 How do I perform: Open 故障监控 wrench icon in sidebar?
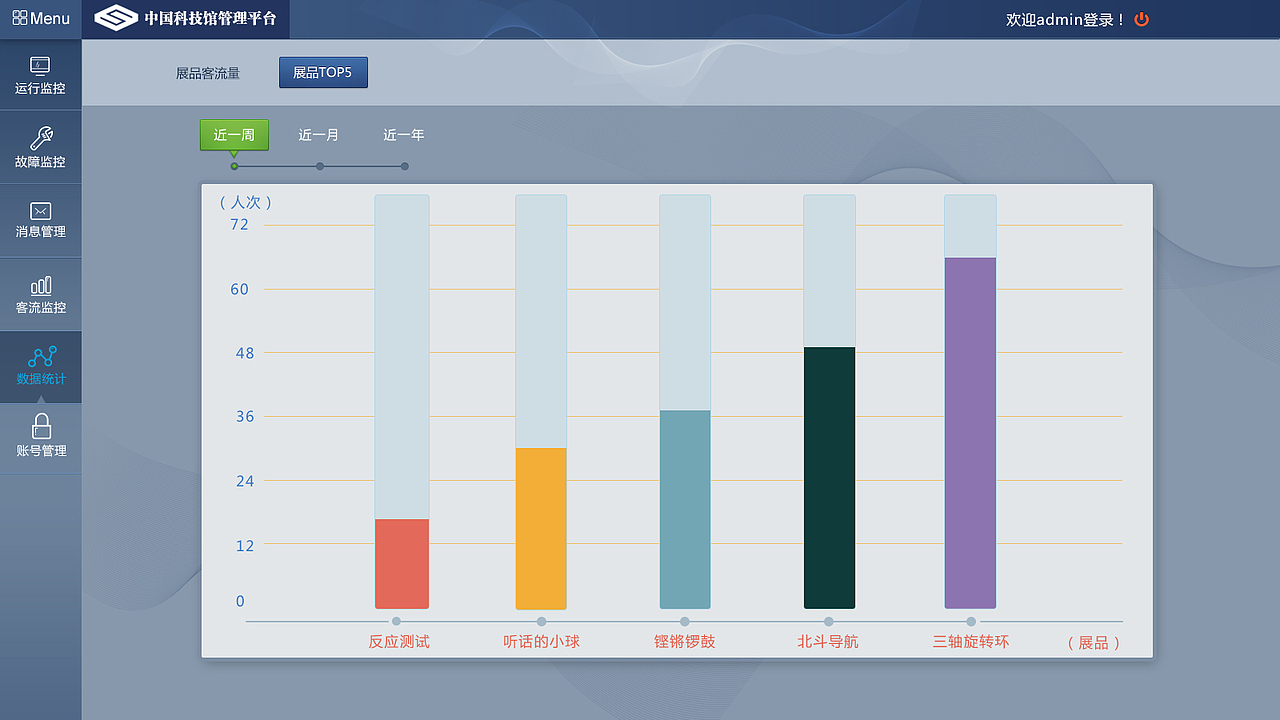pyautogui.click(x=41, y=138)
